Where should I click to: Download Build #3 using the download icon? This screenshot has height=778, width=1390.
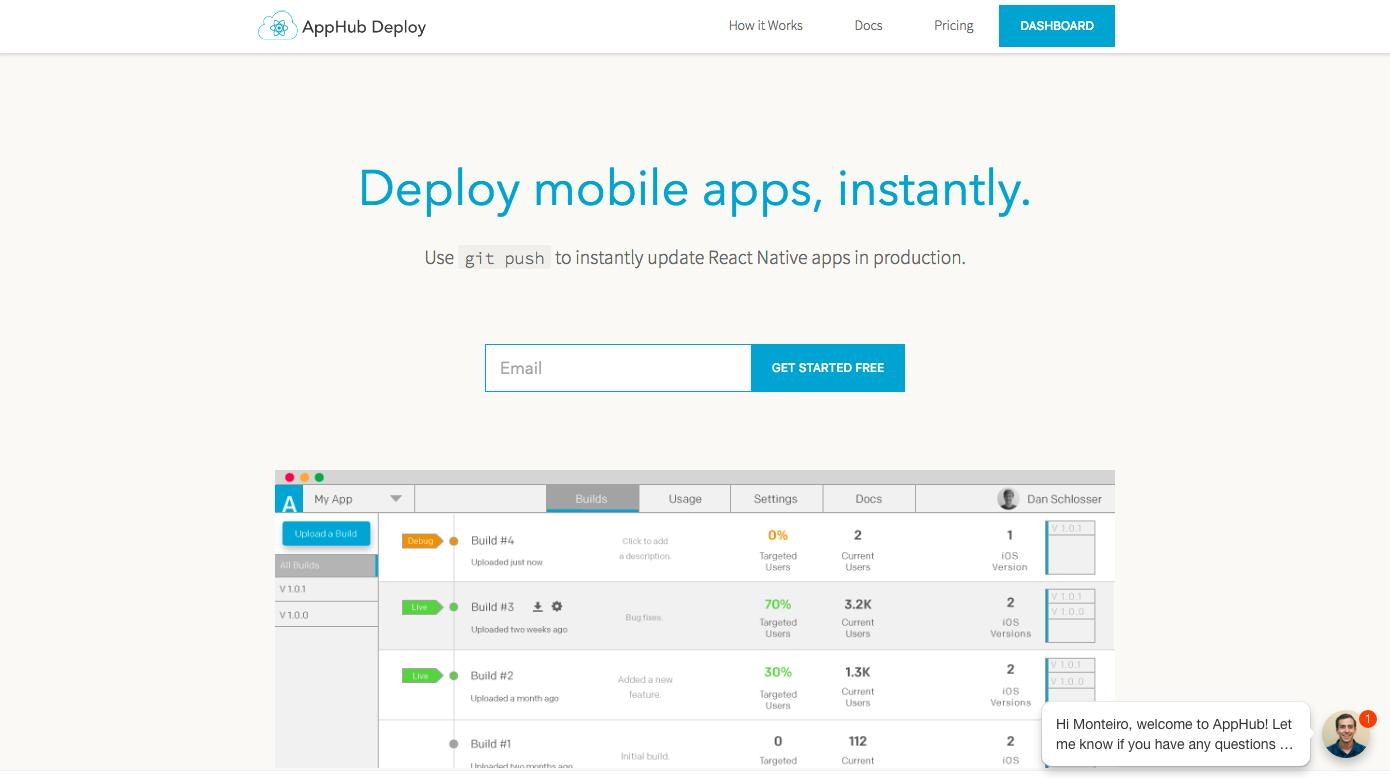click(x=537, y=606)
